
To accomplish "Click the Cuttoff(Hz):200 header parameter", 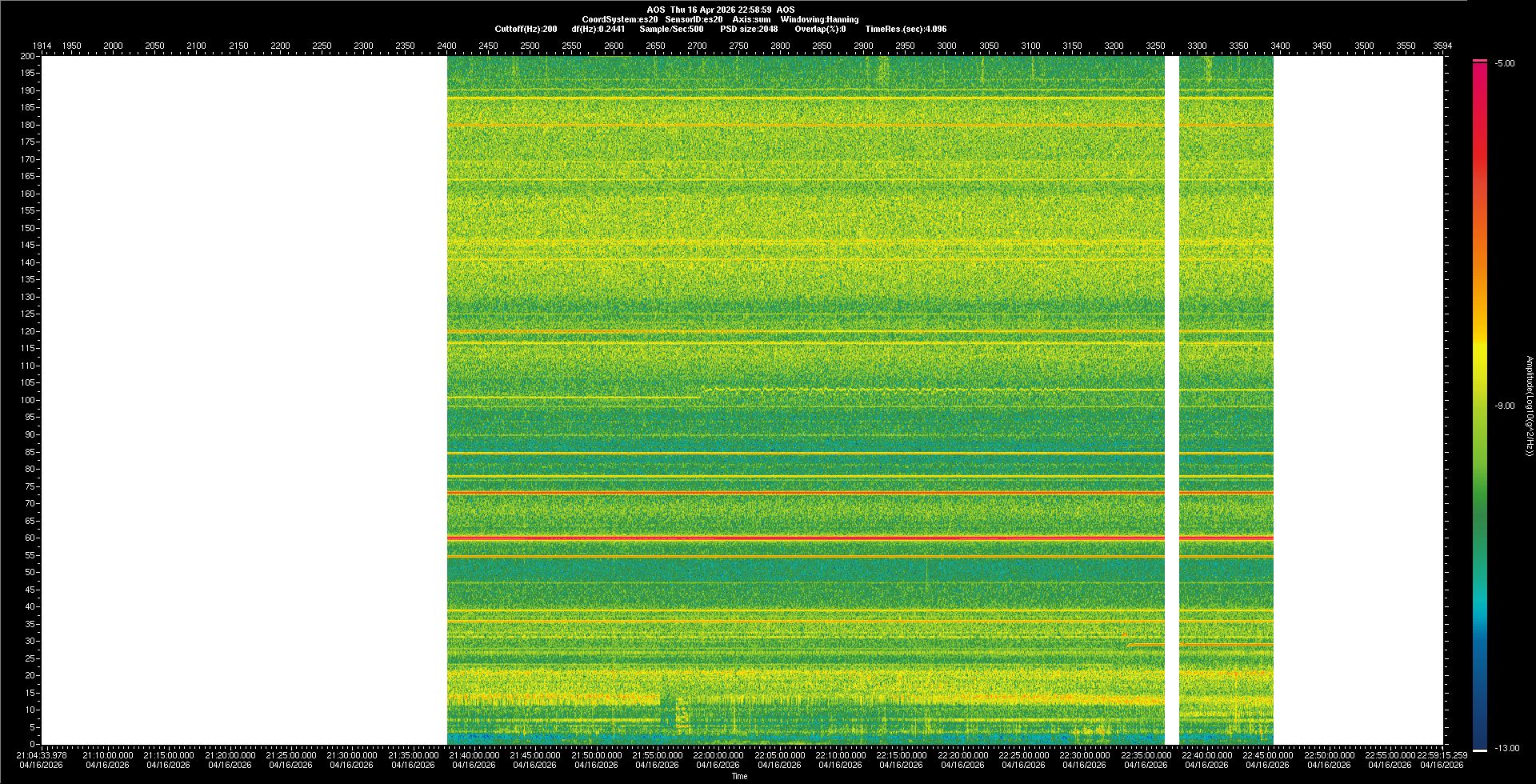I will 526,29.
